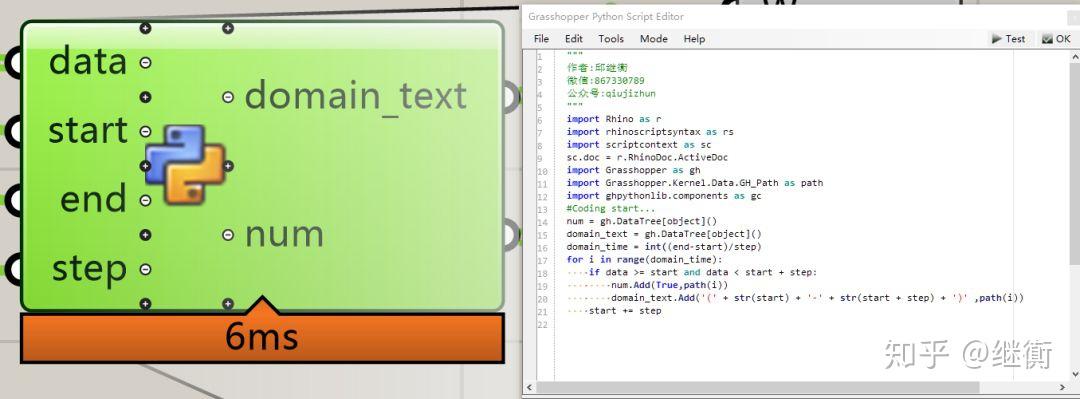Image resolution: width=1080 pixels, height=399 pixels.
Task: Insert input parameter between start and end
Action: (145, 166)
